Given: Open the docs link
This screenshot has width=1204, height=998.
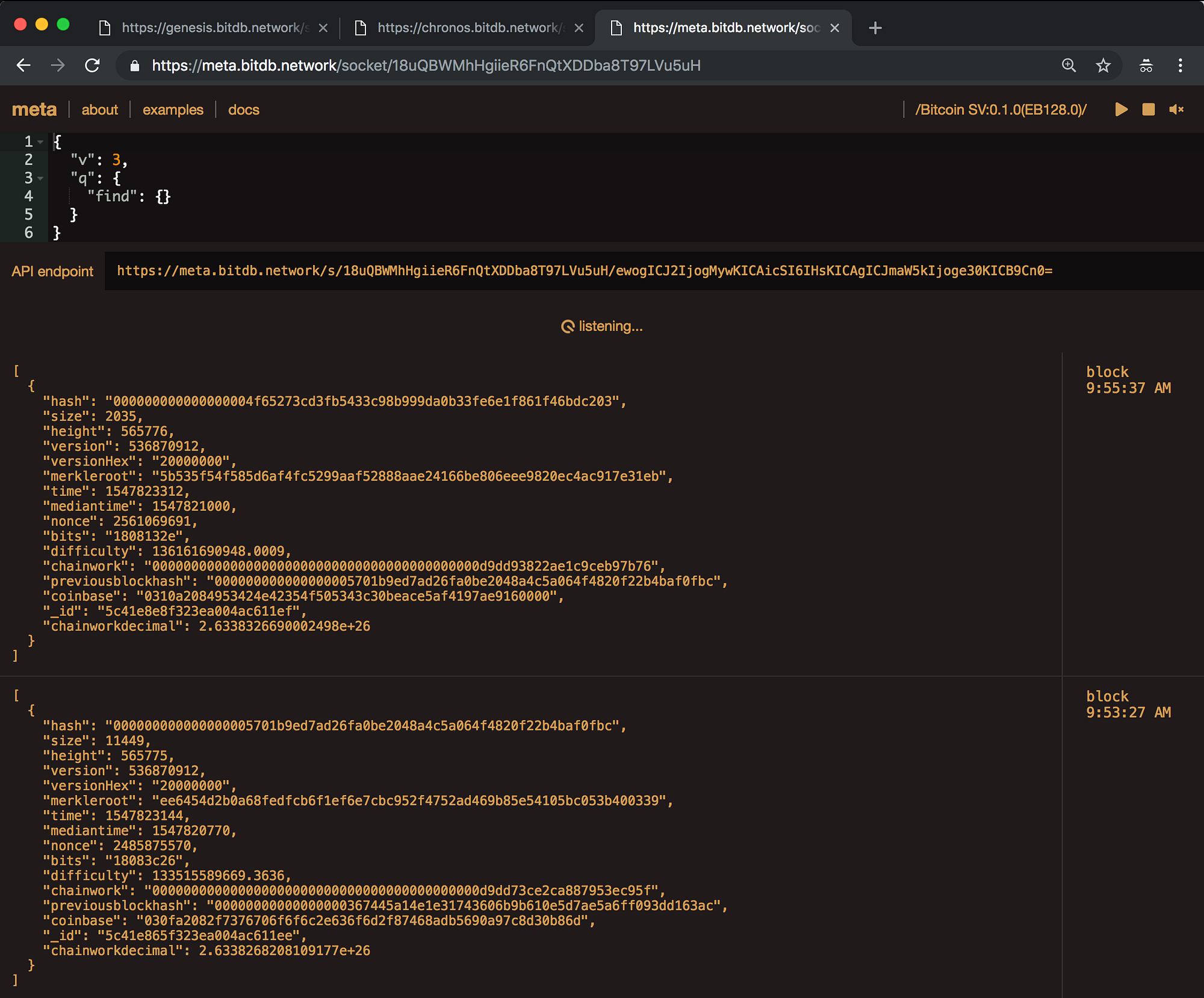Looking at the screenshot, I should click(243, 110).
